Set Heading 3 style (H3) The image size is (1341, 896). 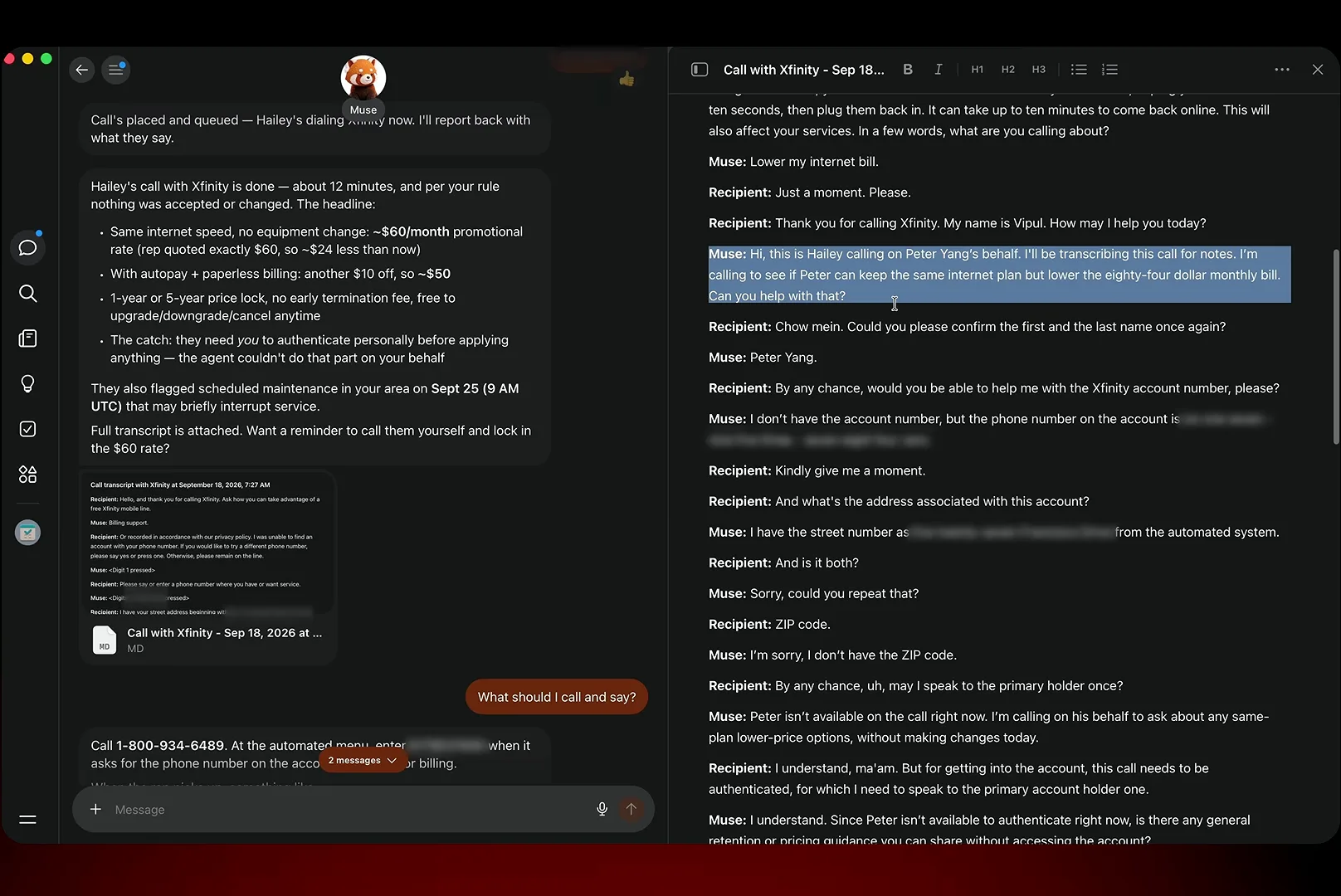(x=1039, y=70)
